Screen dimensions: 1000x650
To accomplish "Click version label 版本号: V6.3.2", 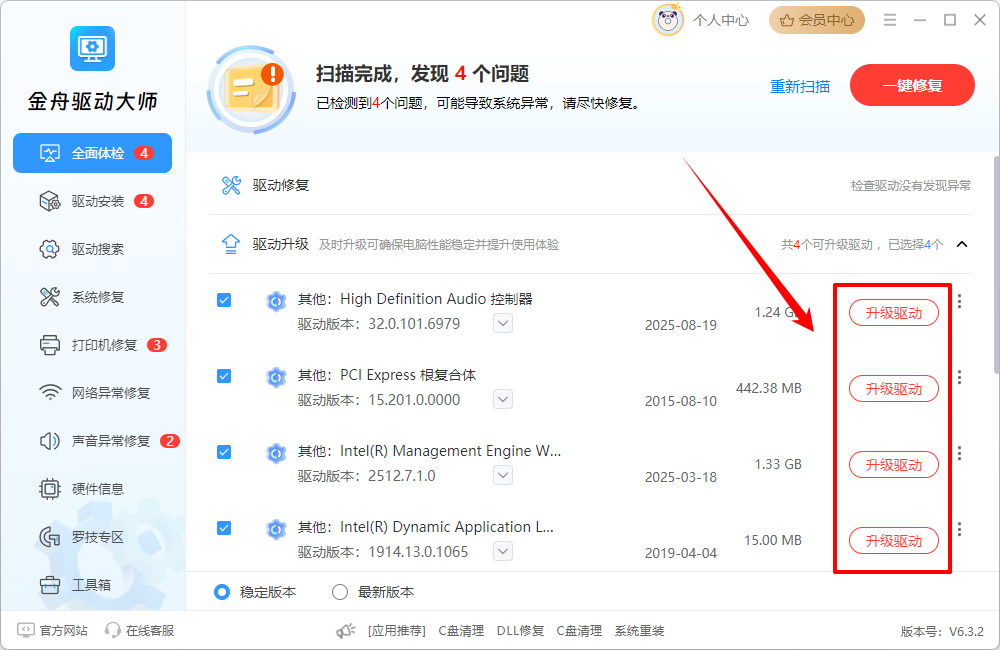I will (942, 632).
